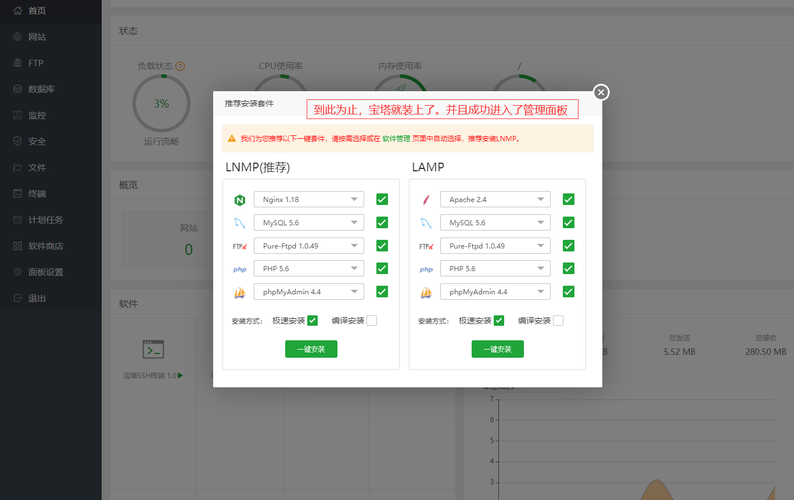Click the calendar icon beside 计划任务
Viewport: 794px width, 500px height.
17,219
